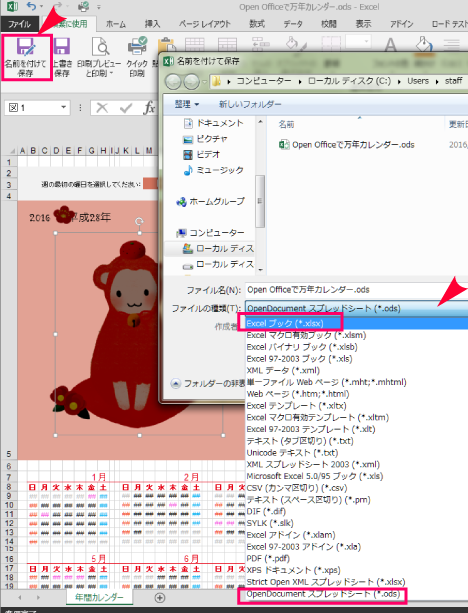The height and width of the screenshot is (613, 468).
Task: Open the 挿入 ribbon tab
Action: [152, 24]
